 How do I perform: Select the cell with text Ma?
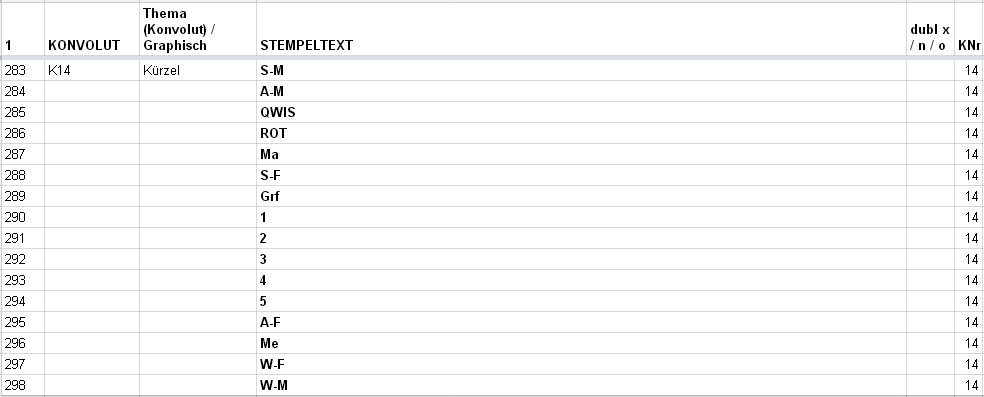coord(581,154)
